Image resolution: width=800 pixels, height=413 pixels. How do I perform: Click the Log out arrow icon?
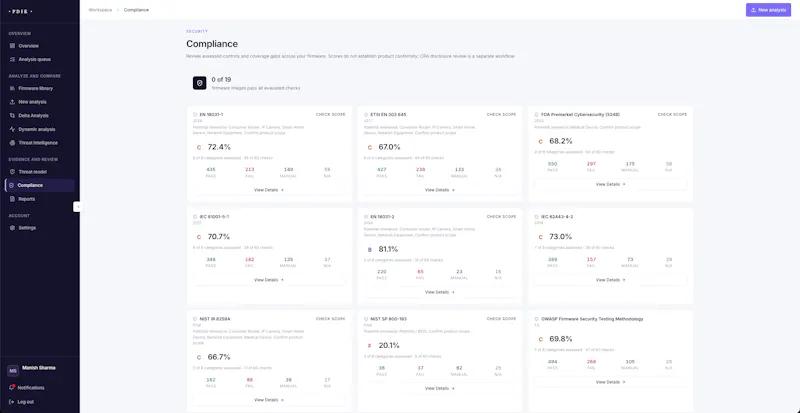[12, 402]
